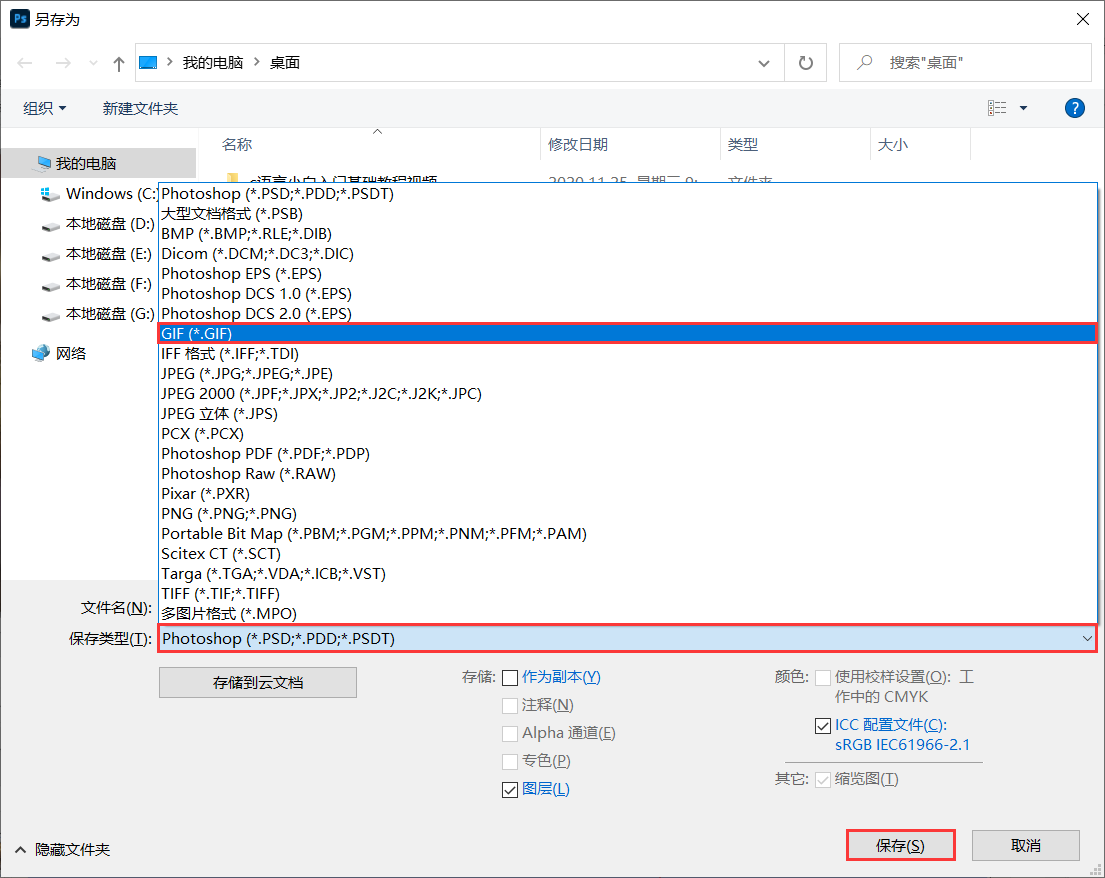
Task: Open the recent locations chevron
Action: pos(93,63)
